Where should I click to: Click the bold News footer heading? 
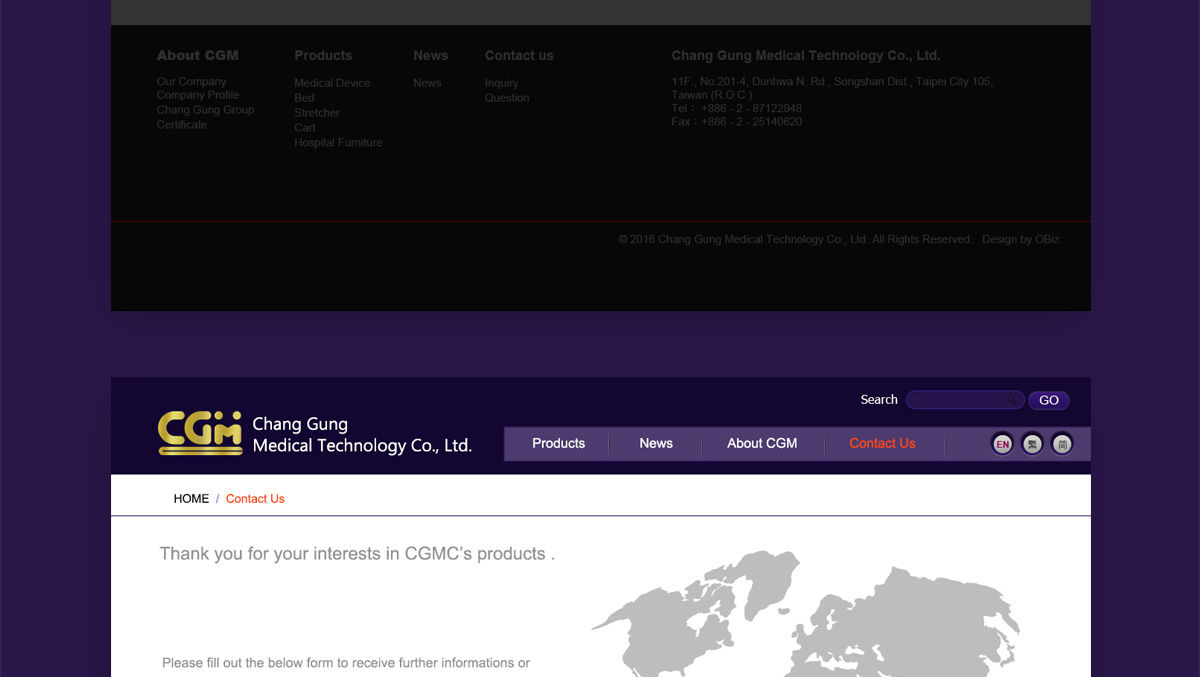[431, 56]
